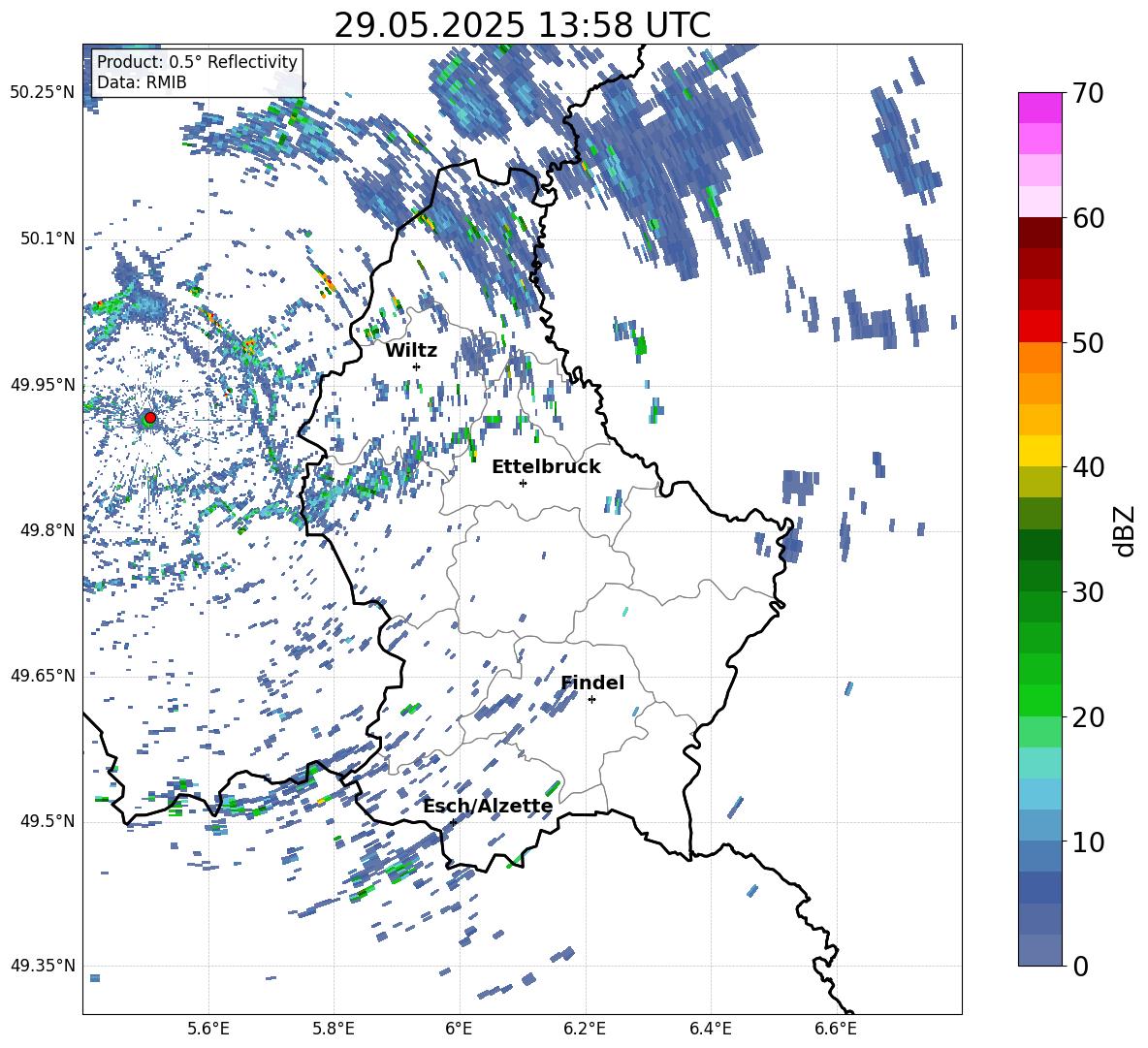
Task: Click the Esch/Alzette city label
Action: click(488, 807)
